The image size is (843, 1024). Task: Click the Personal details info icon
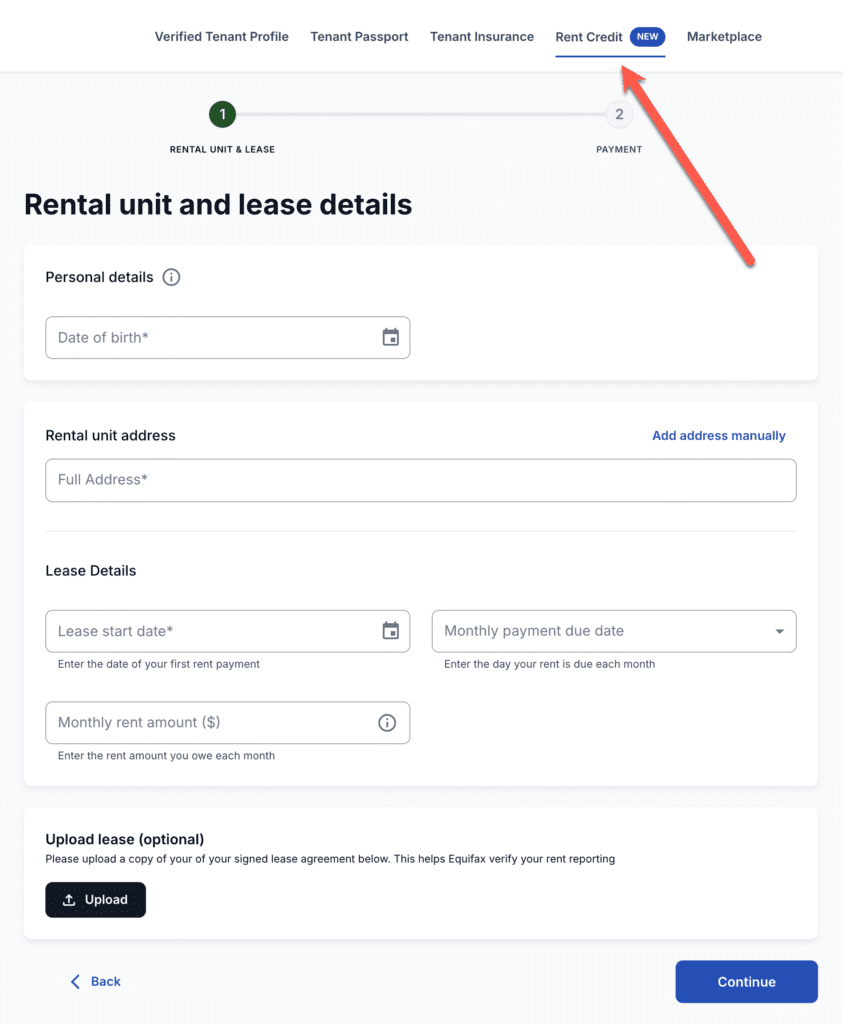point(171,277)
